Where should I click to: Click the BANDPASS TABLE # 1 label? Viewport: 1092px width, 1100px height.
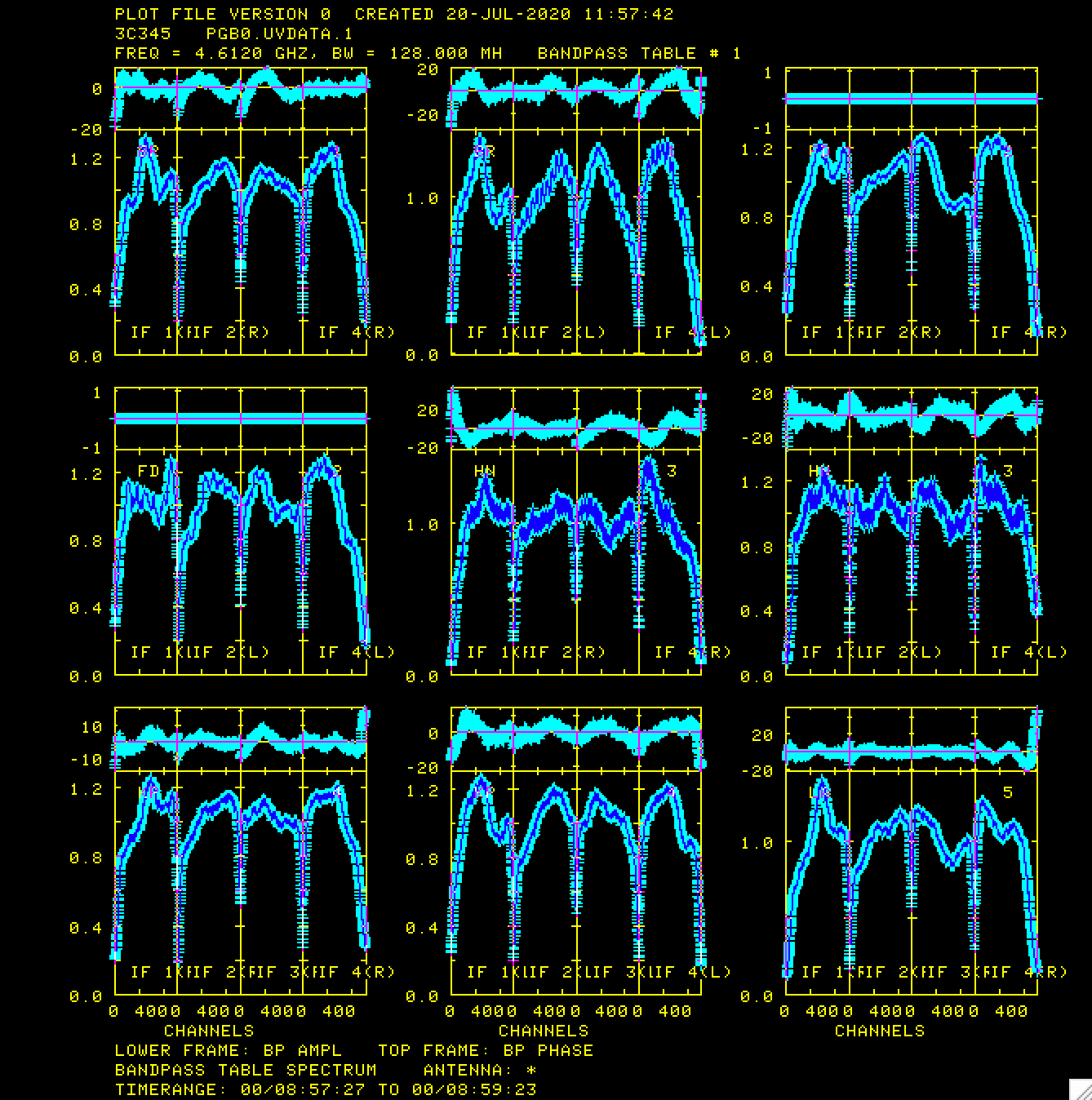click(639, 53)
